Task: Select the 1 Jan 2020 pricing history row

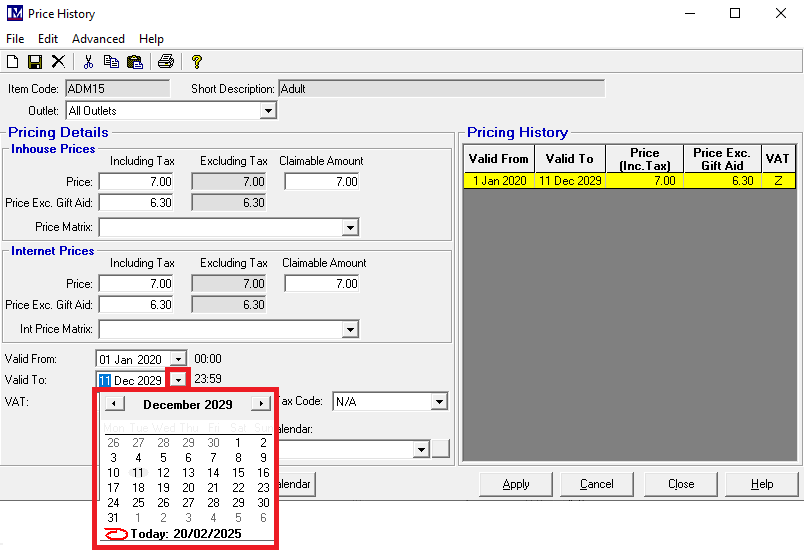Action: click(629, 181)
